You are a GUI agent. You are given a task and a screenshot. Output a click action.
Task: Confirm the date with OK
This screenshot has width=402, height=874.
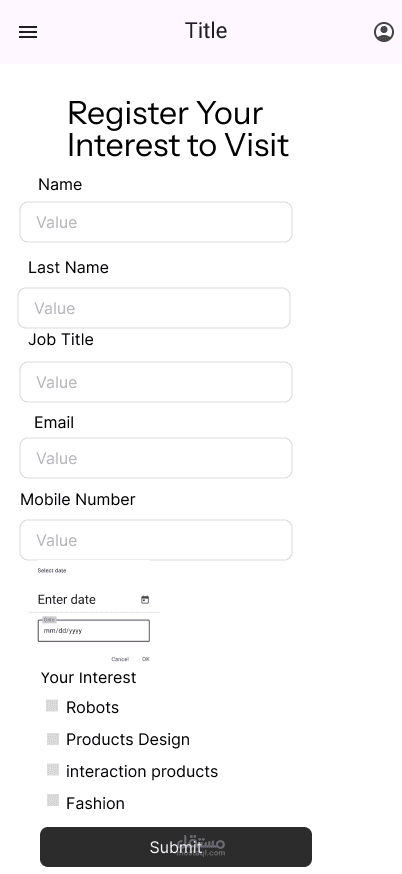click(146, 659)
